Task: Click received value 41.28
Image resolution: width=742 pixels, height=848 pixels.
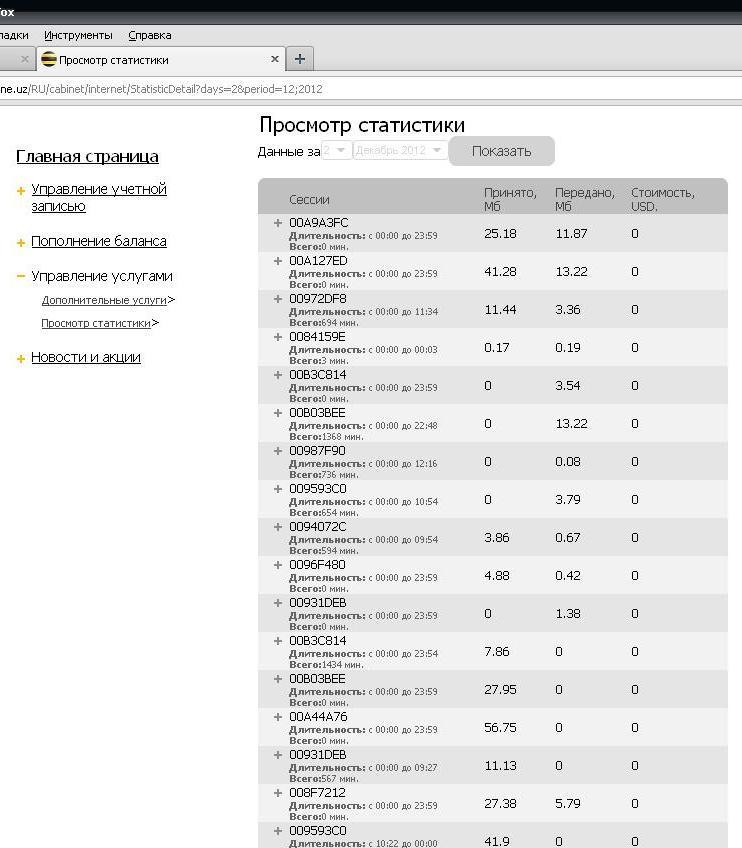Action: point(500,271)
